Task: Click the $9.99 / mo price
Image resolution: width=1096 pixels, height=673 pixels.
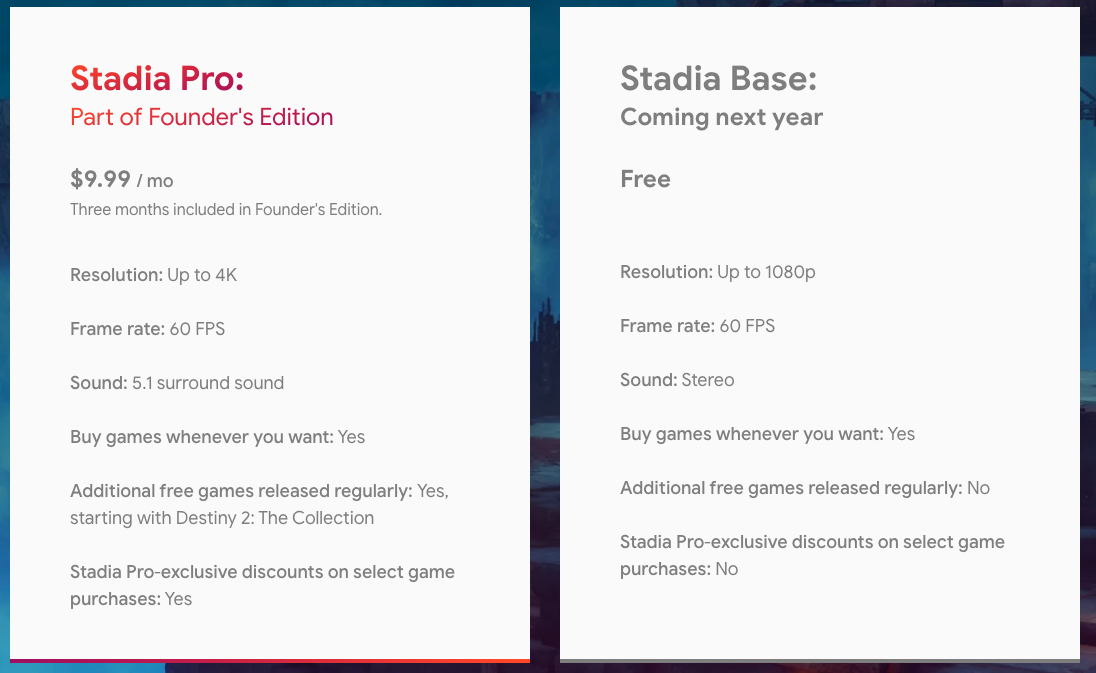Action: point(121,180)
